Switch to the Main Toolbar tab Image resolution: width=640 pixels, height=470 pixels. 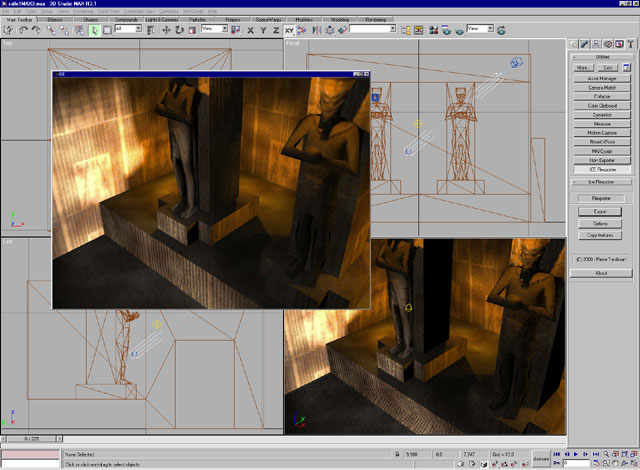click(19, 20)
